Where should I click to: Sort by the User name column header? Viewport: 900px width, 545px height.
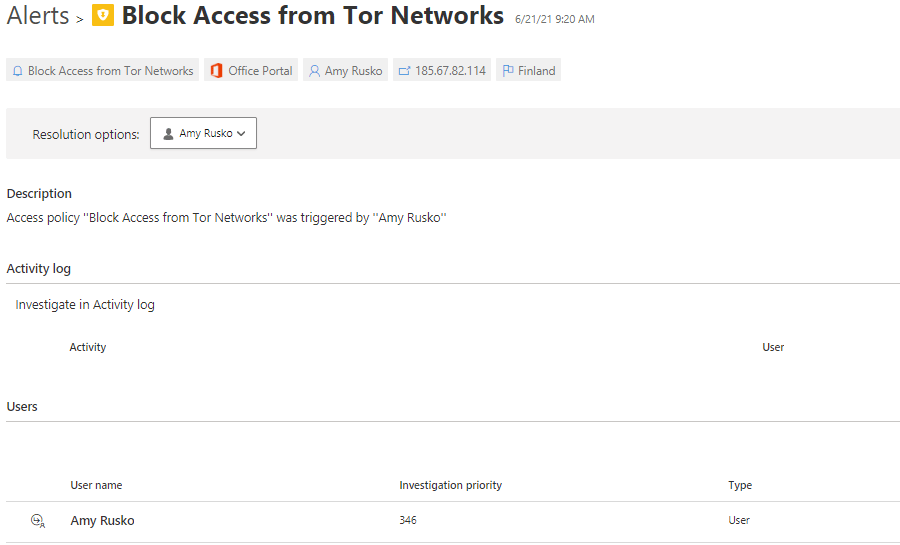click(x=96, y=485)
